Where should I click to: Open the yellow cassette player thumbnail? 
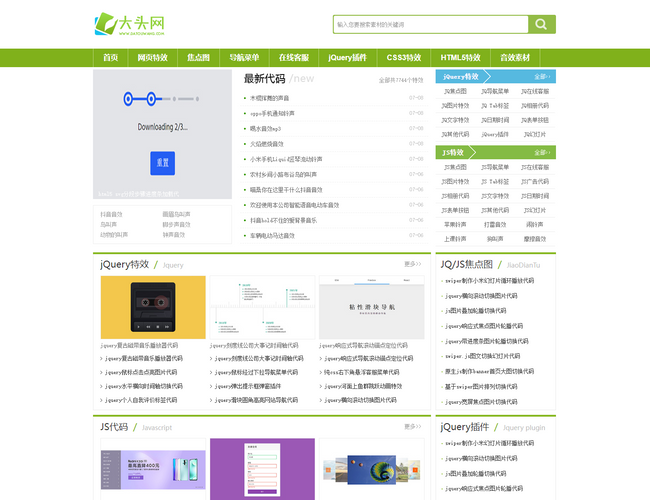coord(153,307)
